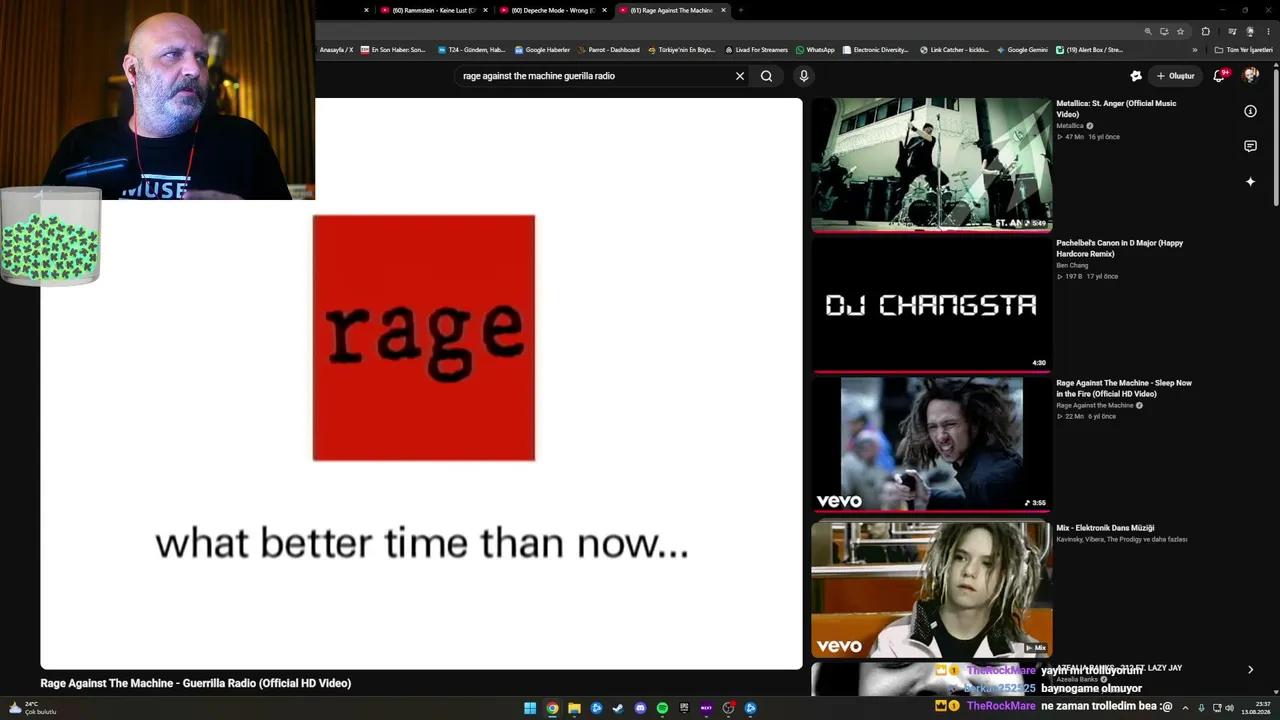1280x720 pixels.
Task: Open the T24 - Gündem bookmark
Action: point(471,50)
